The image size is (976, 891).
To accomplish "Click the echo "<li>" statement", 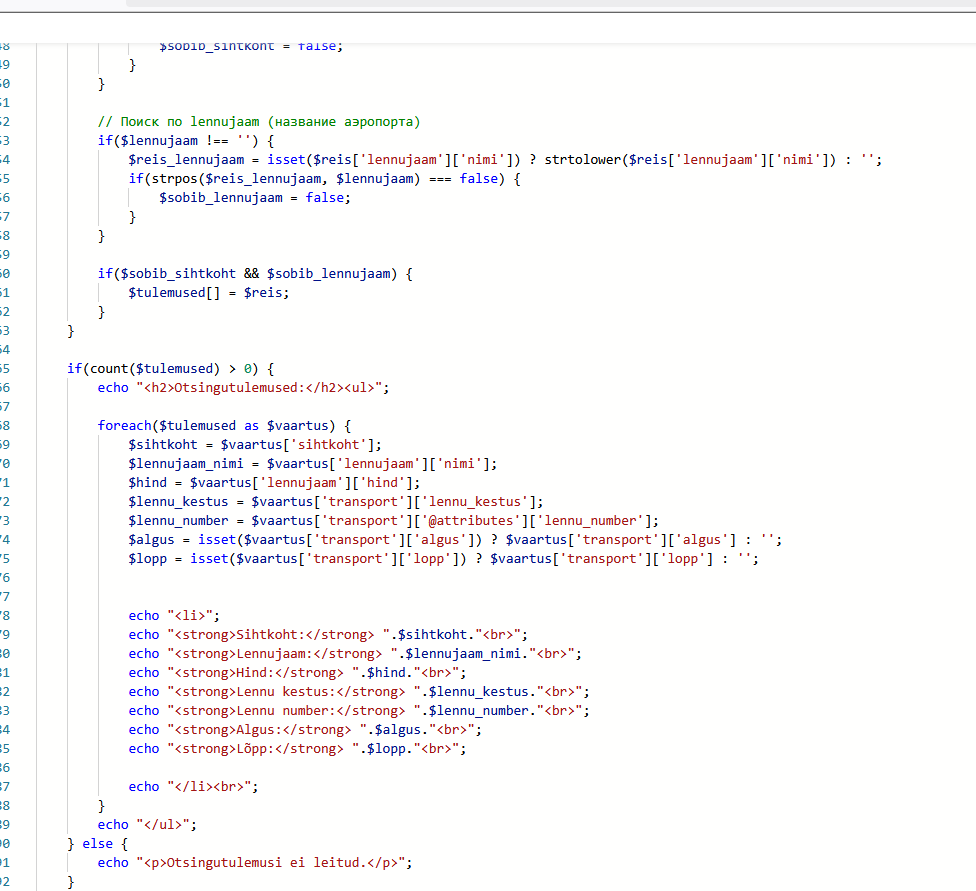I will [174, 616].
